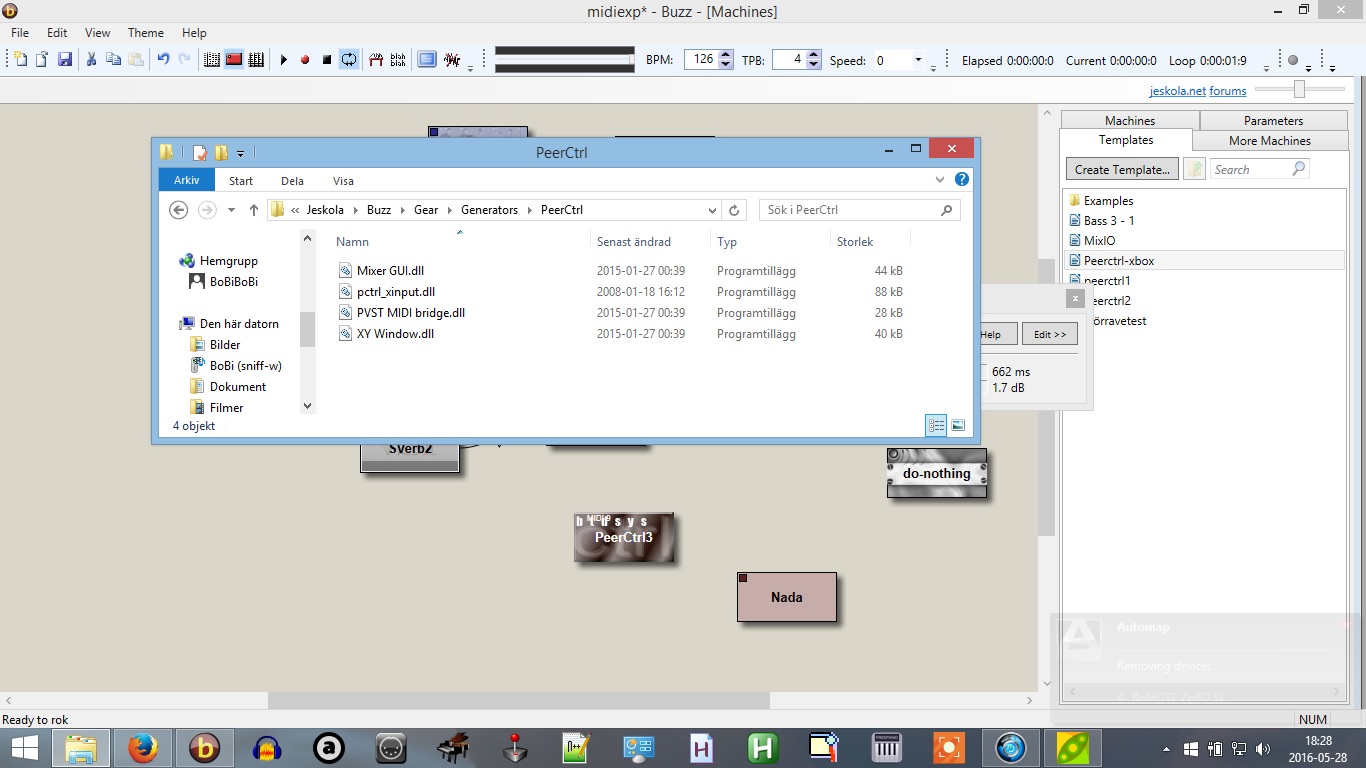Switch to details view icon in Explorer
1366x768 pixels.
click(x=936, y=426)
